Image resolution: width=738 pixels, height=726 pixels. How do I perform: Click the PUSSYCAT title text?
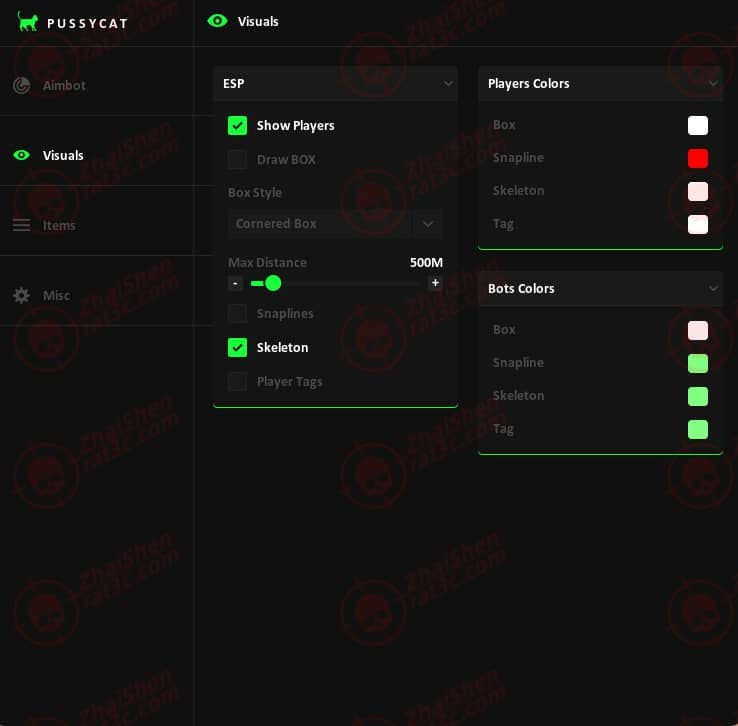coord(87,24)
